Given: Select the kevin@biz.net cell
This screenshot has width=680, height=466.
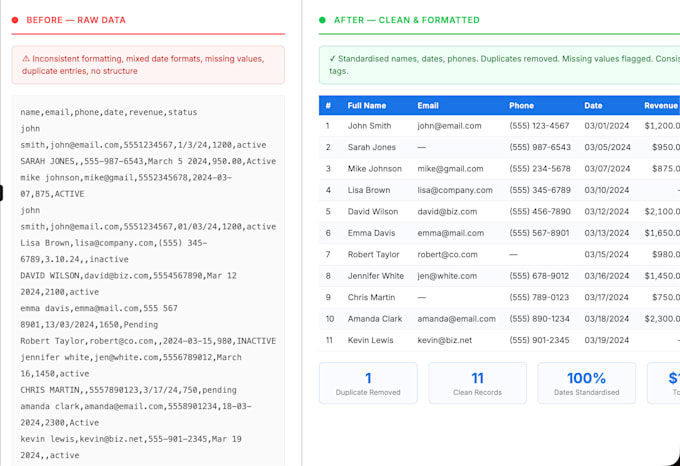Looking at the screenshot, I should 445,340.
